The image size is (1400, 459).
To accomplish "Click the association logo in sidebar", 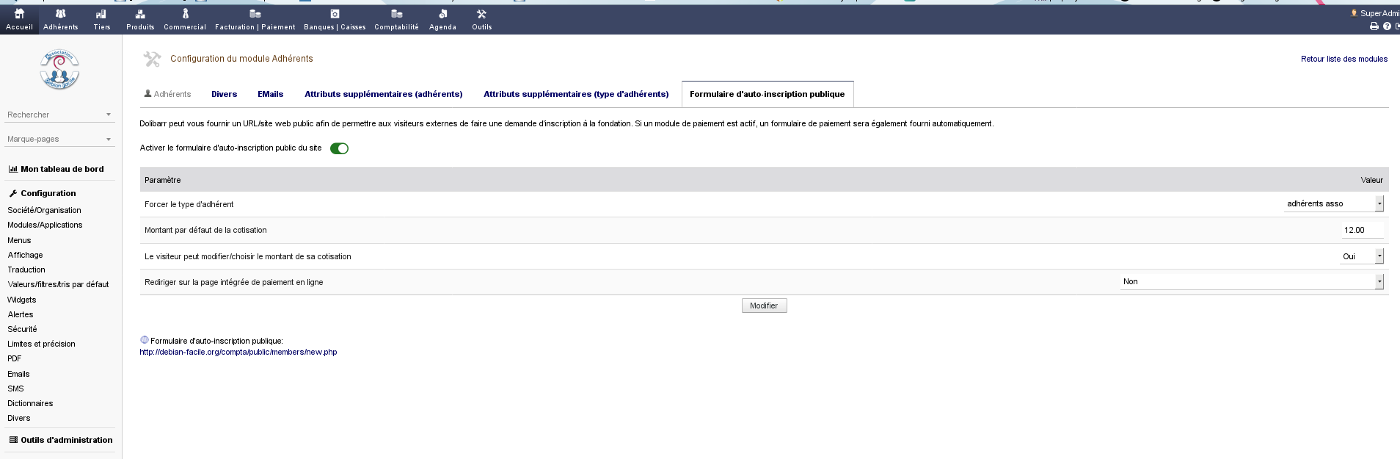I will (x=60, y=69).
